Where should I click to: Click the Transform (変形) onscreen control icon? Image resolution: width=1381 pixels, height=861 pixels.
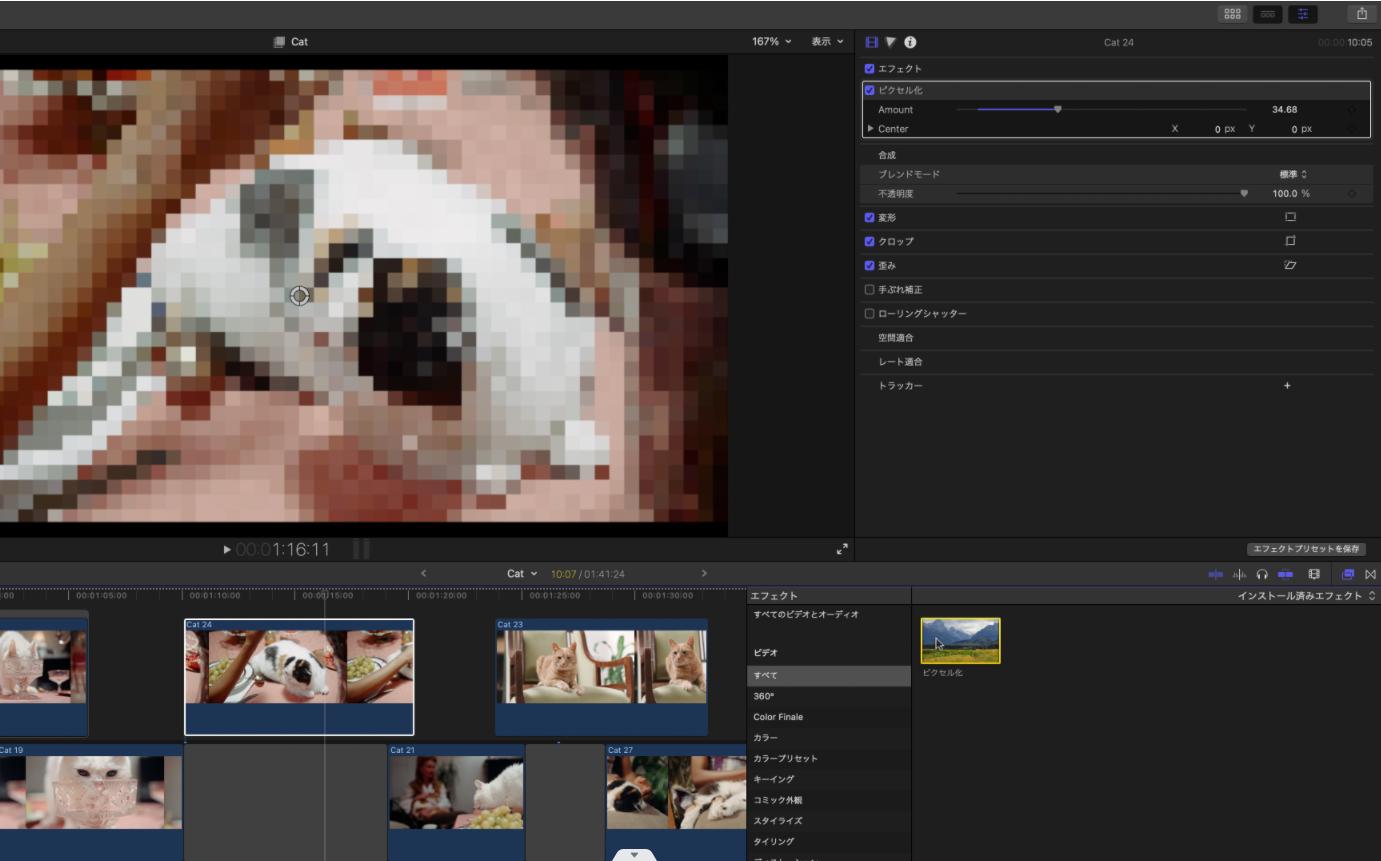pyautogui.click(x=1290, y=217)
